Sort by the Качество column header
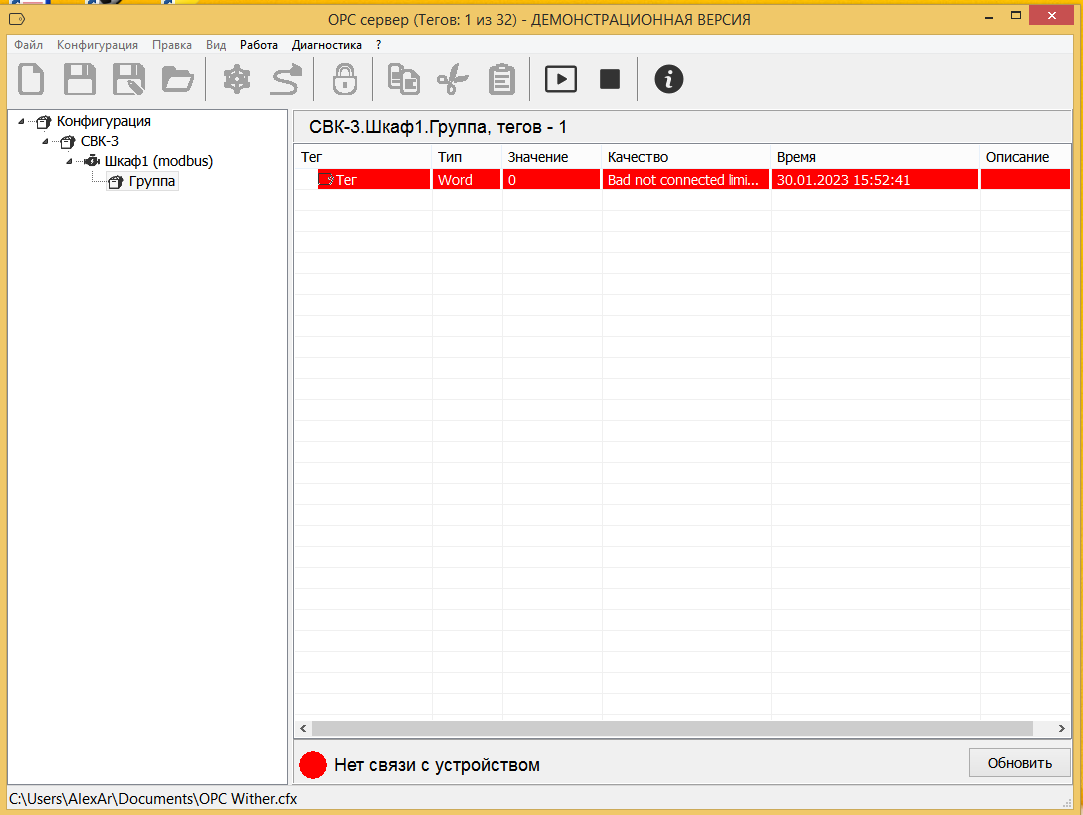Viewport: 1083px width, 815px height. pyautogui.click(x=687, y=157)
